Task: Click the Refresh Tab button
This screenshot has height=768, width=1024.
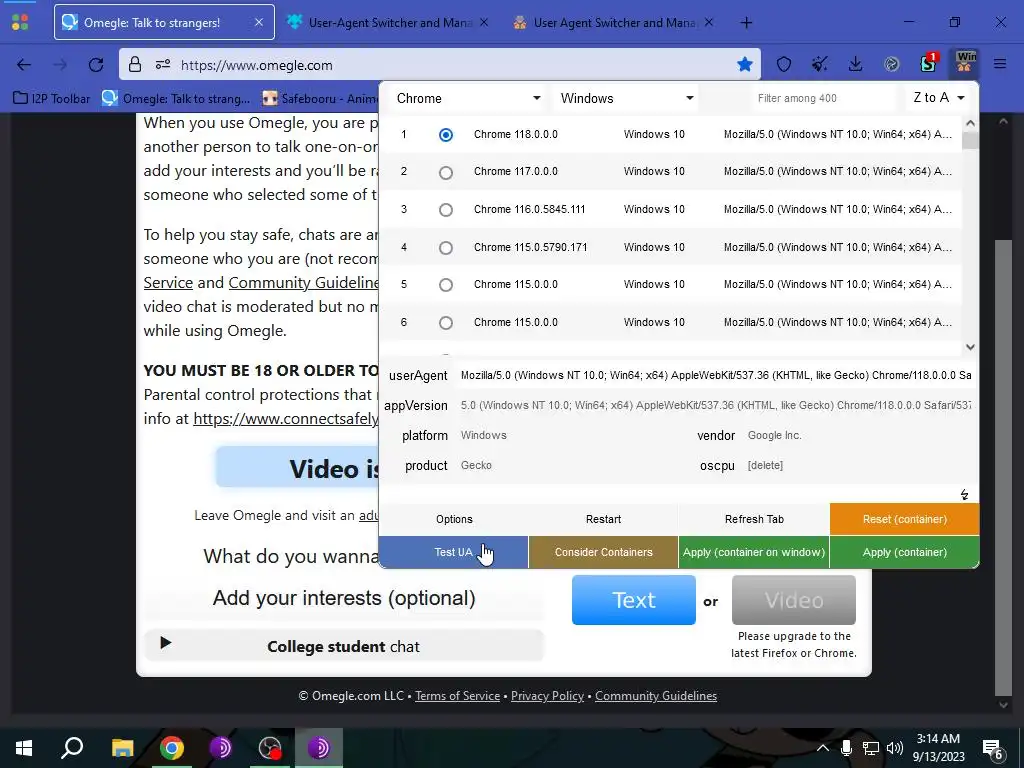Action: (754, 519)
